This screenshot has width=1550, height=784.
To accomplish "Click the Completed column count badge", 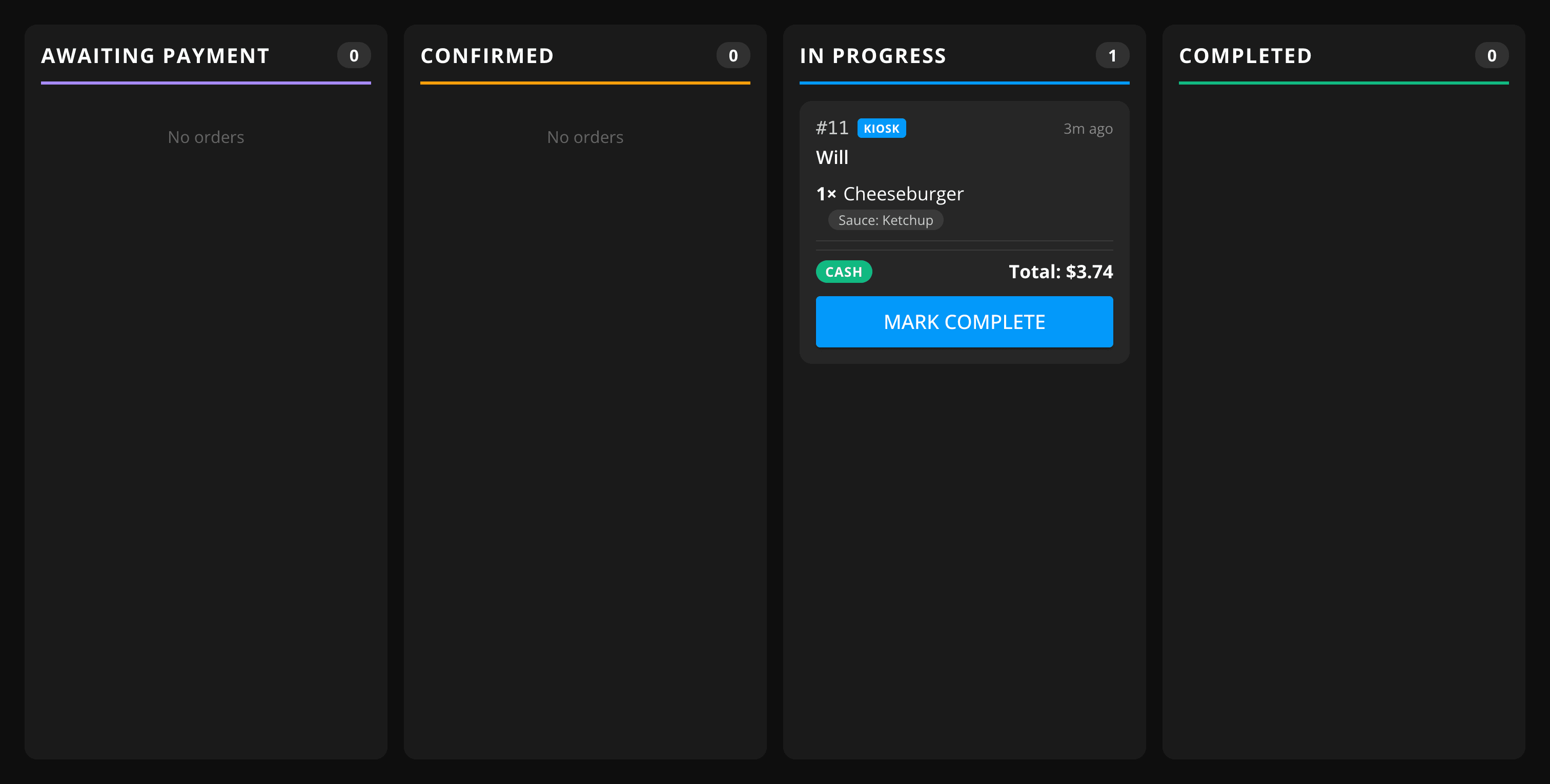I will (x=1492, y=55).
